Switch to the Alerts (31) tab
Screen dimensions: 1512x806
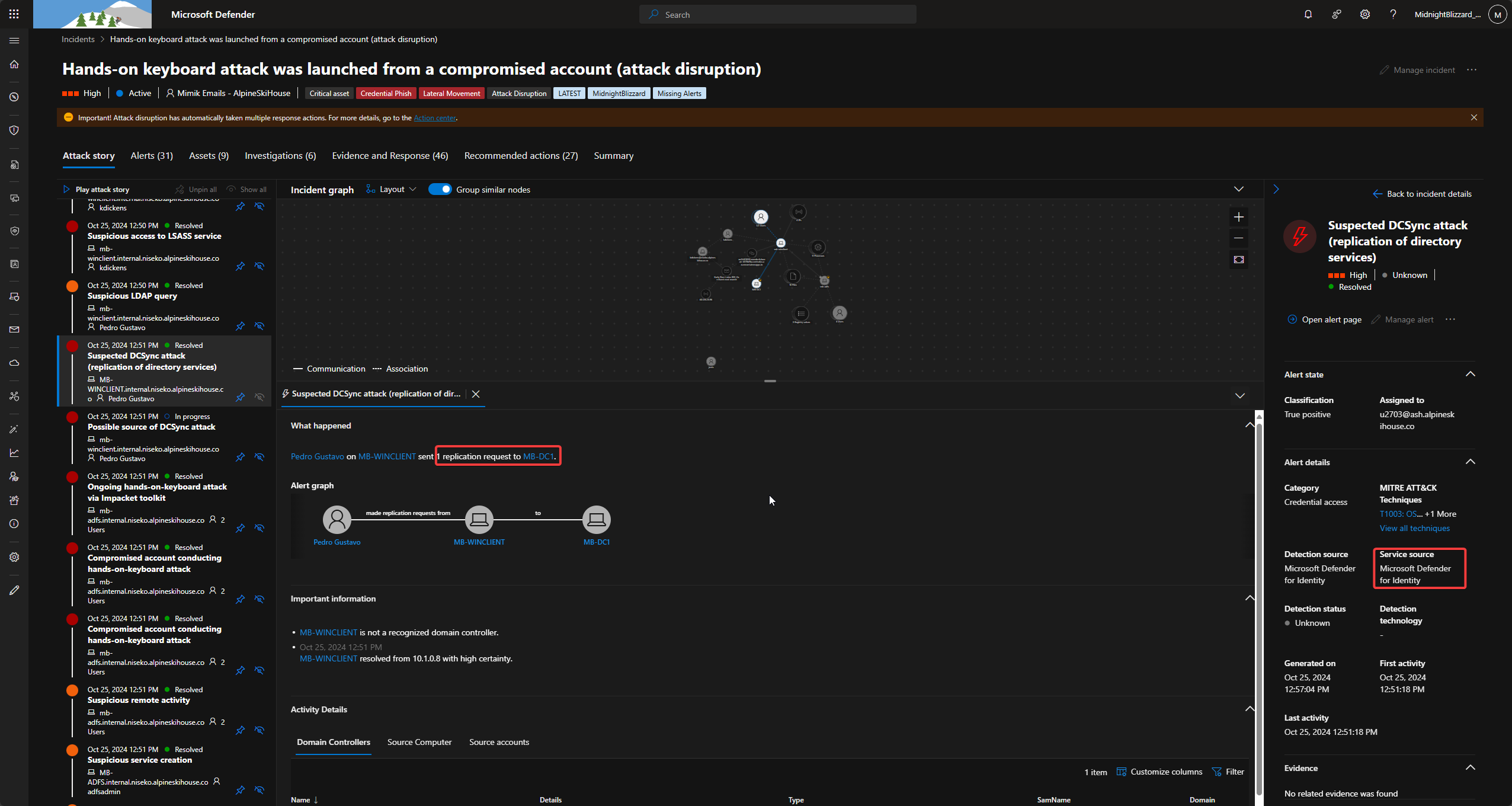coord(151,155)
